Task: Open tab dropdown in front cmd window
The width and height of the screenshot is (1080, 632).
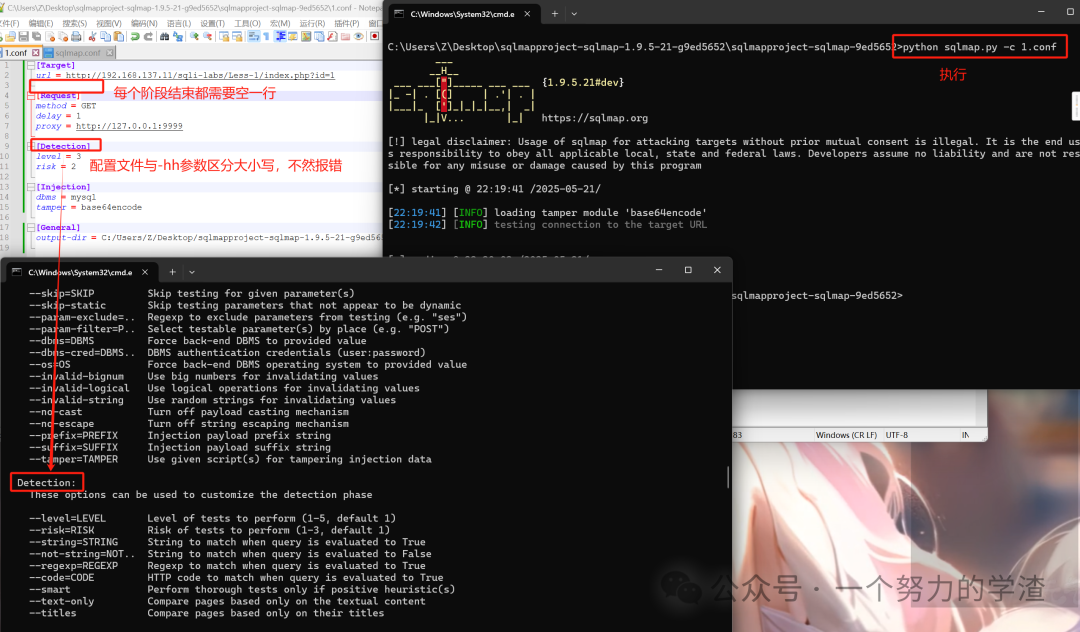Action: (191, 272)
